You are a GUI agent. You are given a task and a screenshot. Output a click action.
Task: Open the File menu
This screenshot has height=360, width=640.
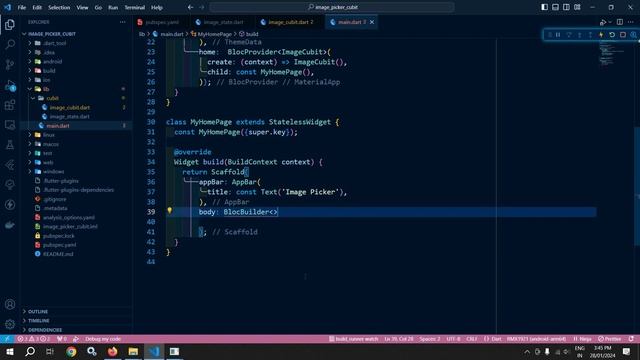22,7
